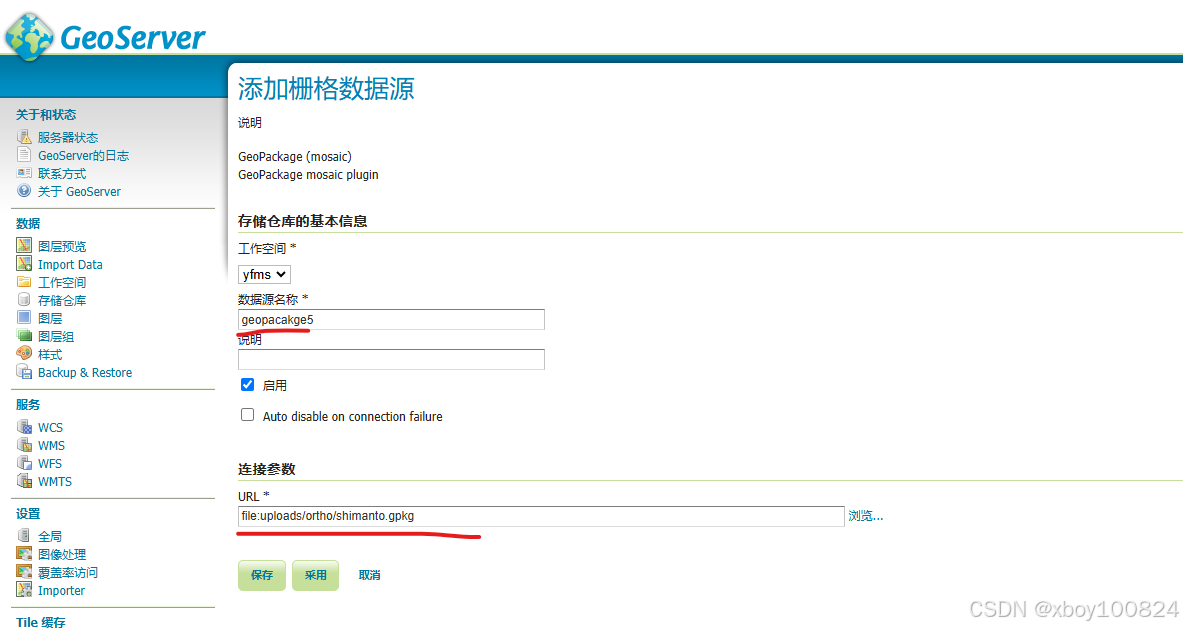Click the layers blue square icon

[24, 318]
